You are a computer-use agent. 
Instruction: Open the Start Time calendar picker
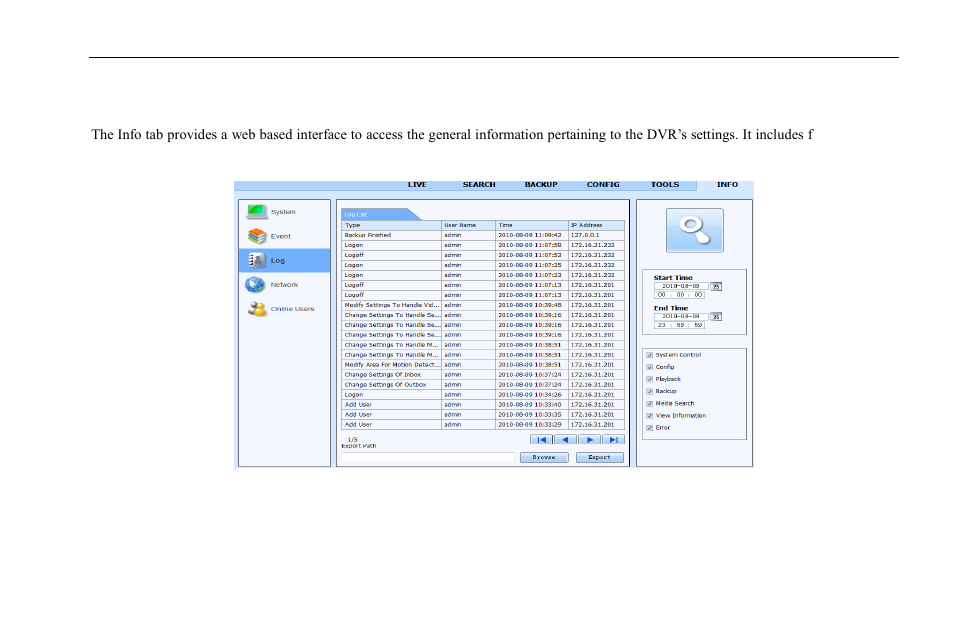click(716, 286)
